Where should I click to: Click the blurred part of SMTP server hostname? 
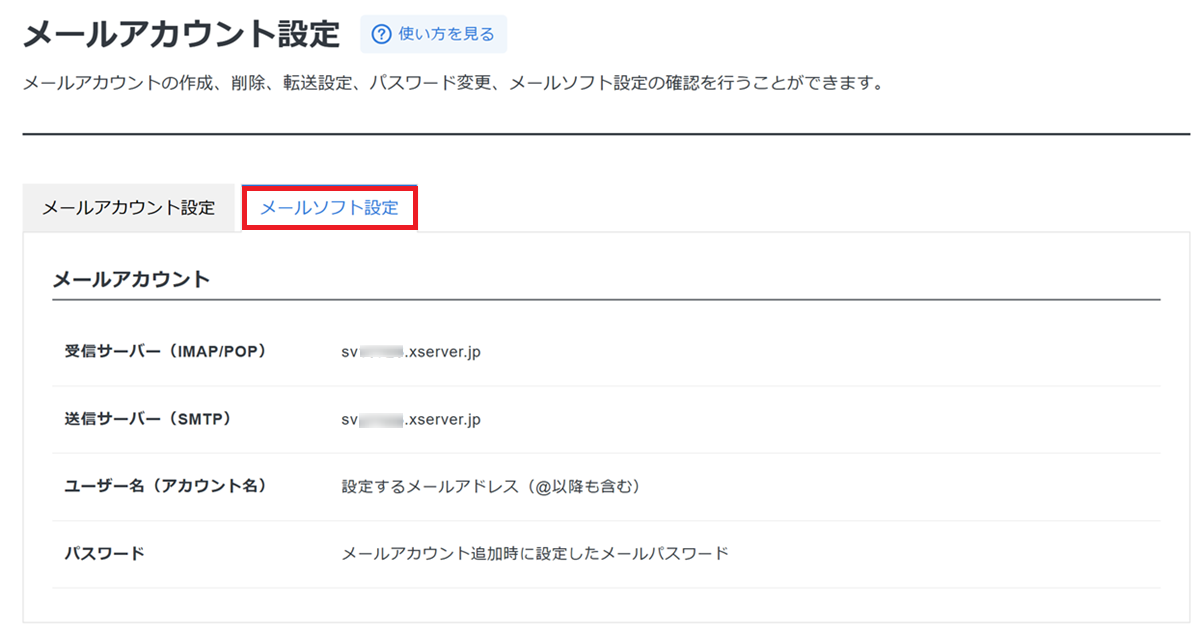(381, 419)
